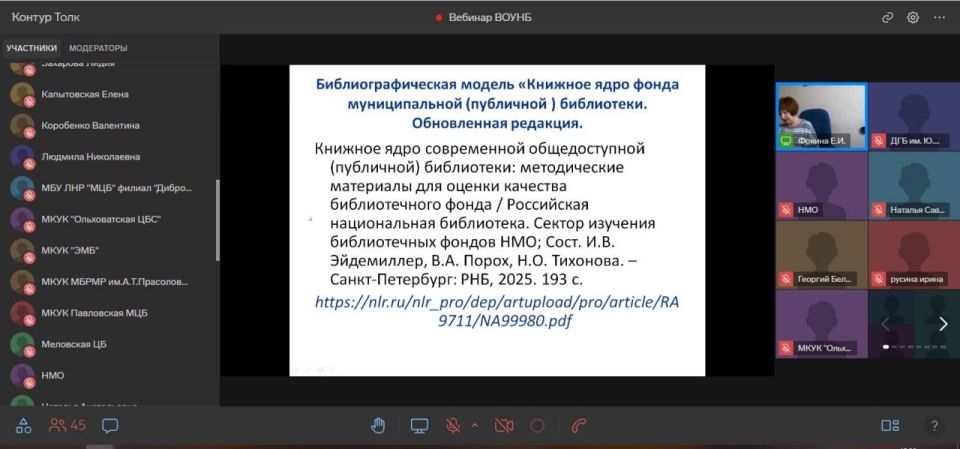Click the presentation slide area
Screen dimensions: 960x449
pos(497,220)
